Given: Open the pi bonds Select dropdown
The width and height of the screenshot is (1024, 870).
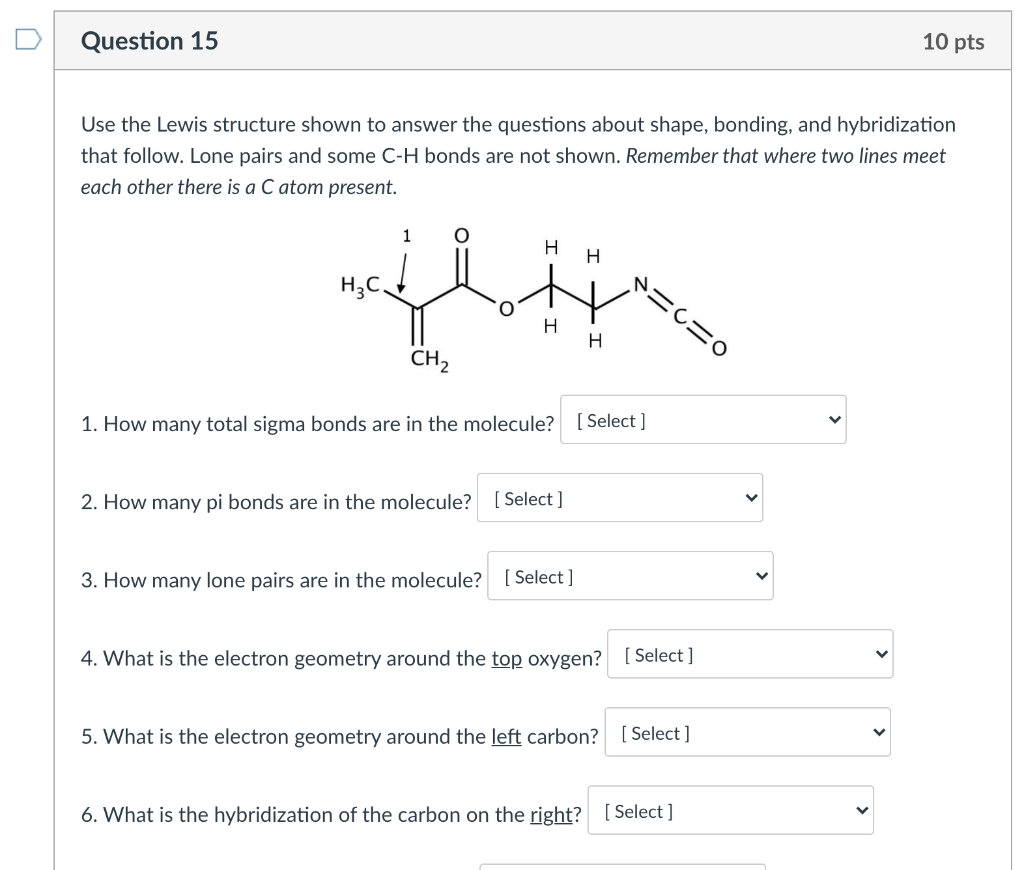Looking at the screenshot, I should tap(620, 497).
